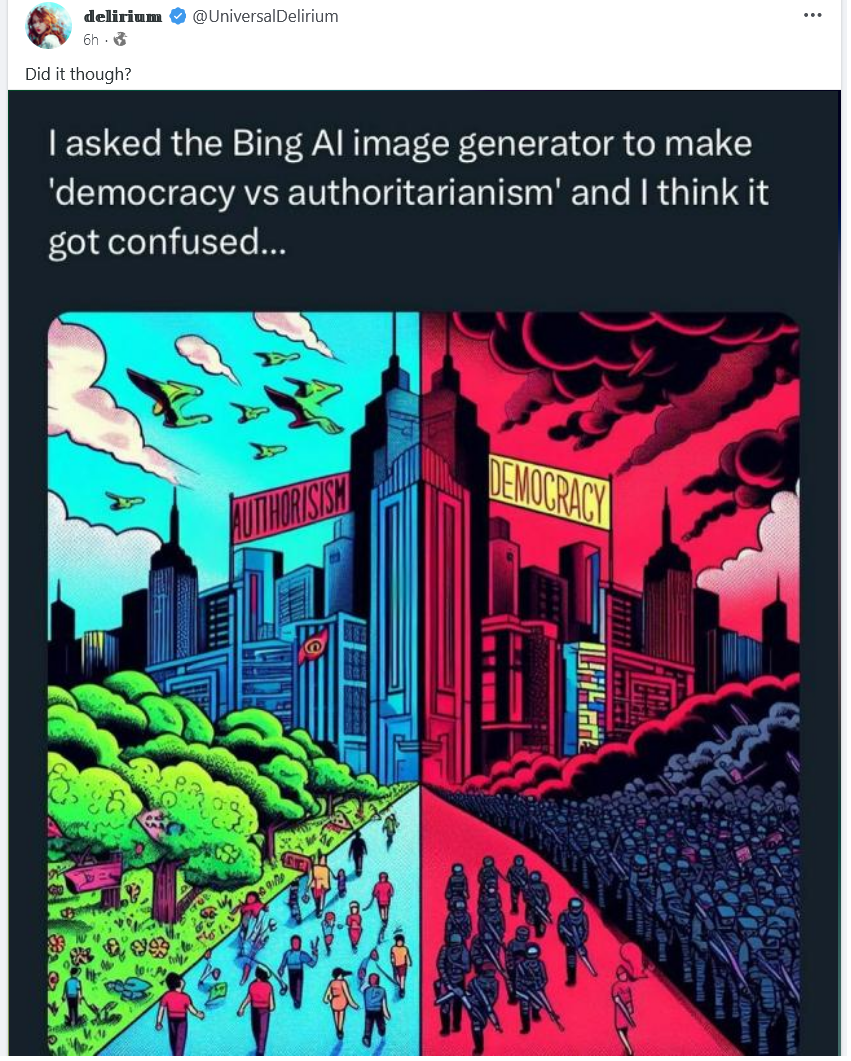Click the red AUTHORISISM banner

(x=292, y=507)
